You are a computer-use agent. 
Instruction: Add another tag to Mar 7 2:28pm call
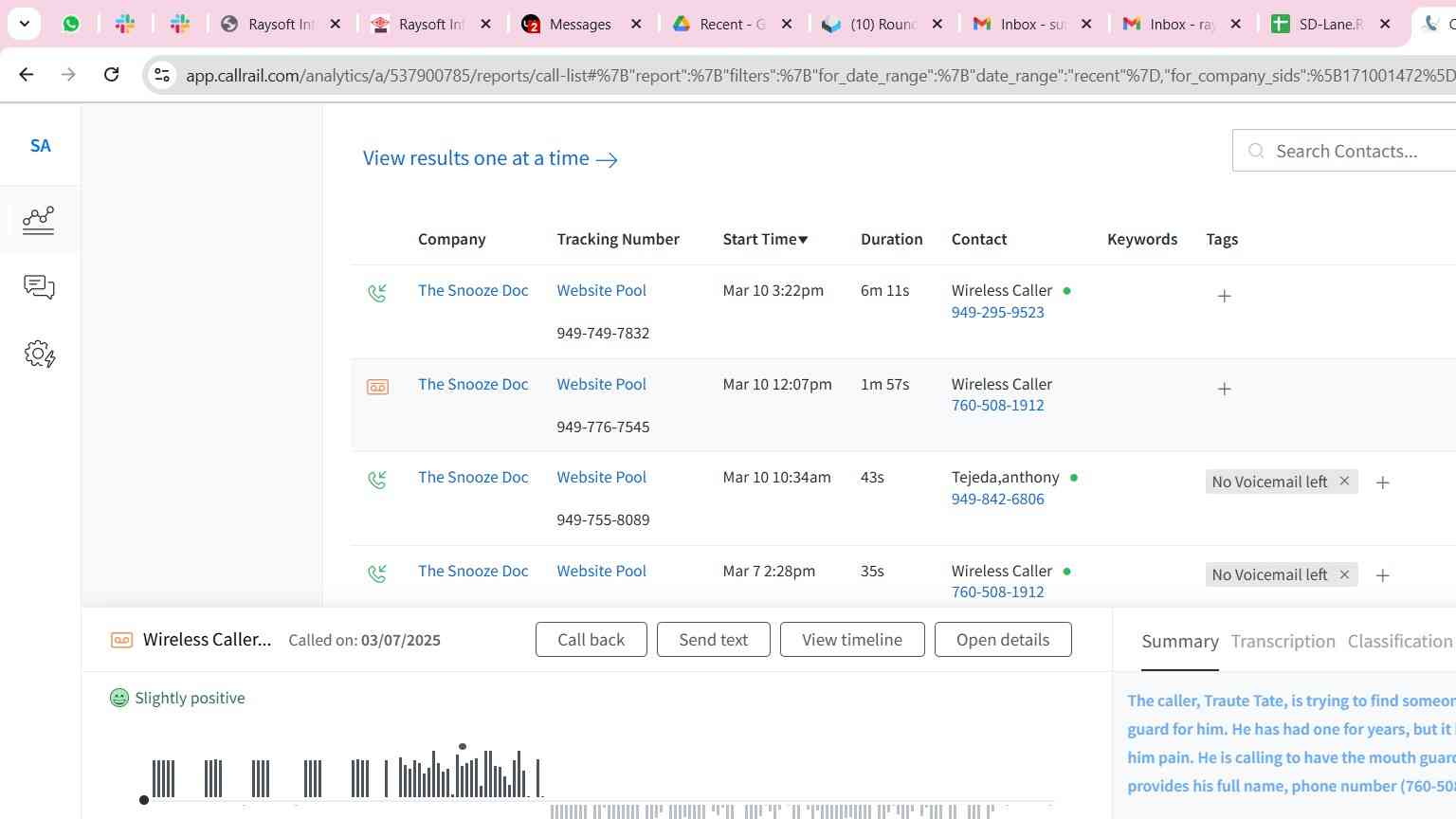click(x=1382, y=575)
